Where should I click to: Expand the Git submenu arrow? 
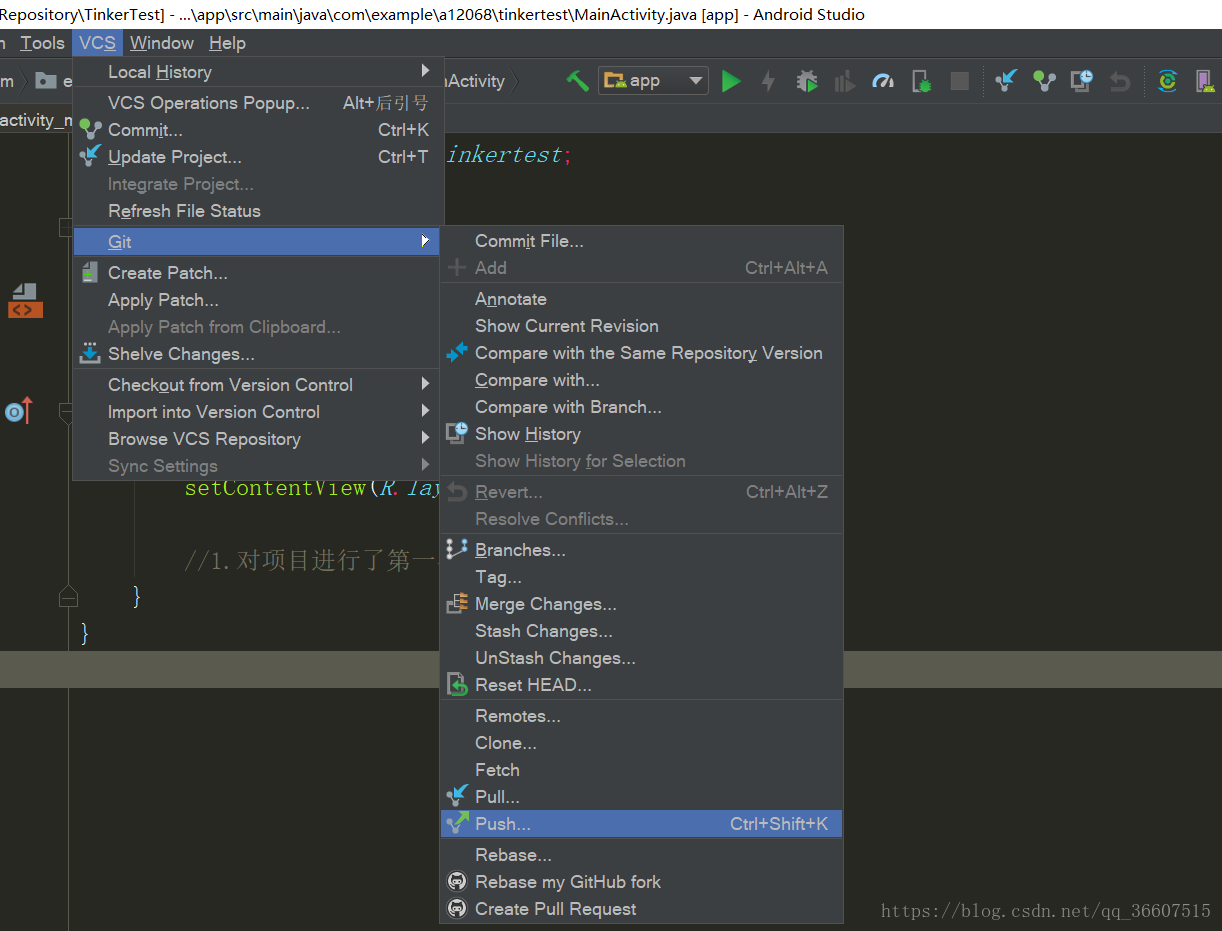[425, 241]
